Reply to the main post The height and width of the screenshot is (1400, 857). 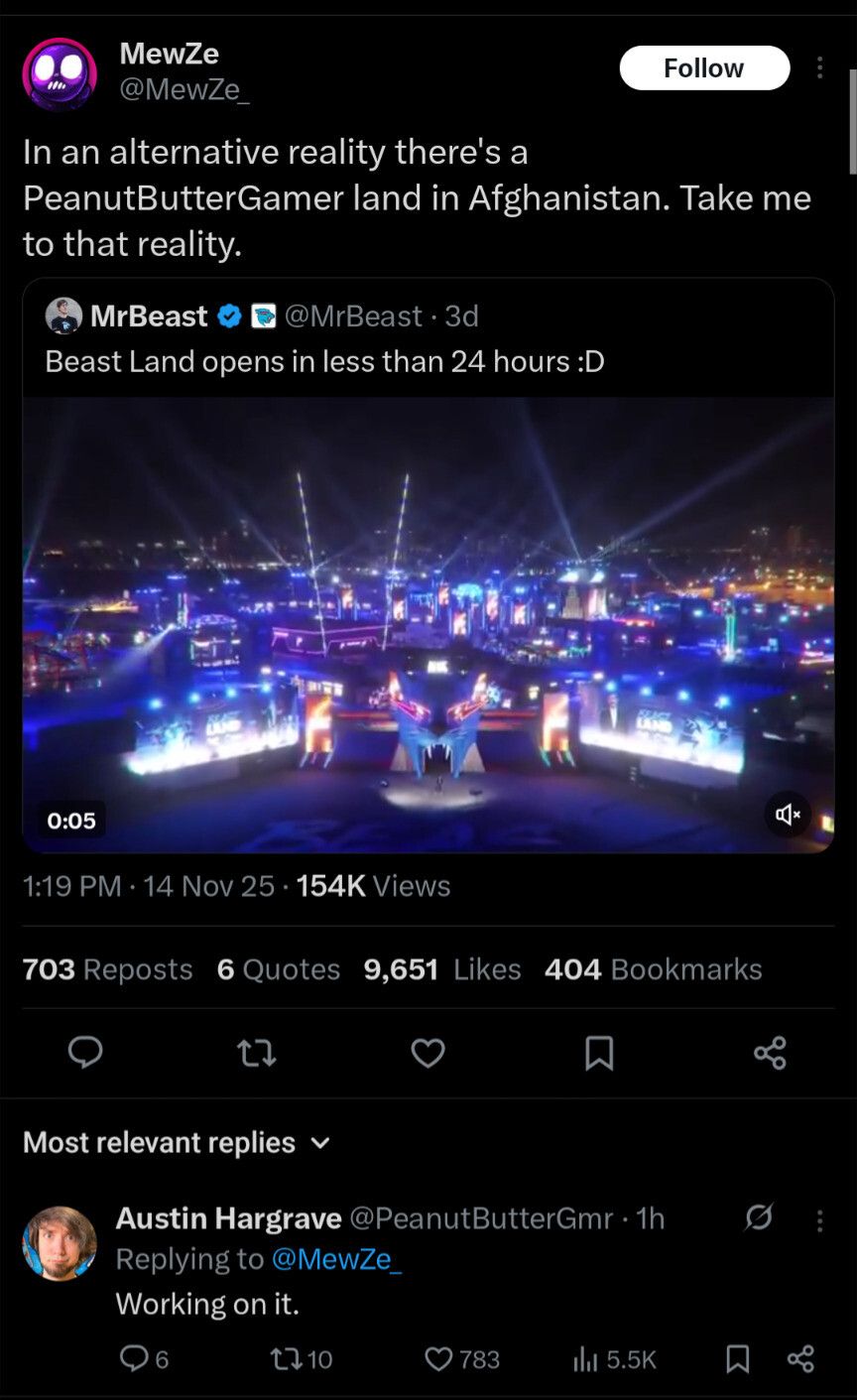[x=85, y=1052]
